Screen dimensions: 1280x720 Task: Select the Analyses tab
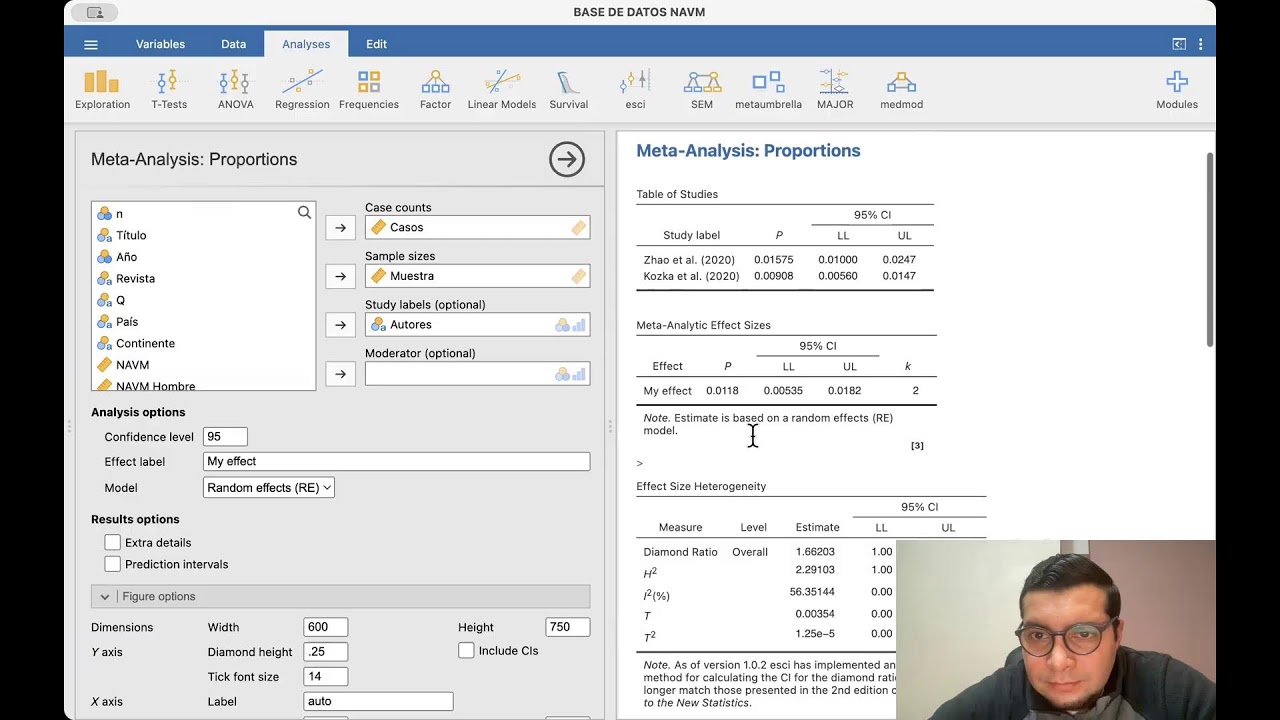(x=306, y=44)
